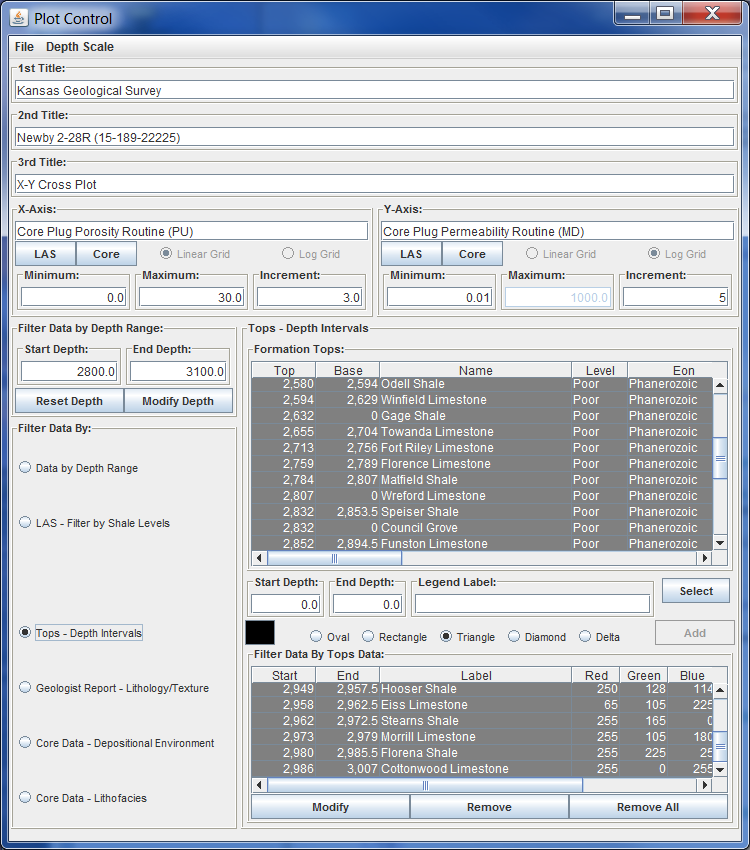The image size is (750, 850).
Task: Click the Legend Label text field
Action: pos(533,604)
